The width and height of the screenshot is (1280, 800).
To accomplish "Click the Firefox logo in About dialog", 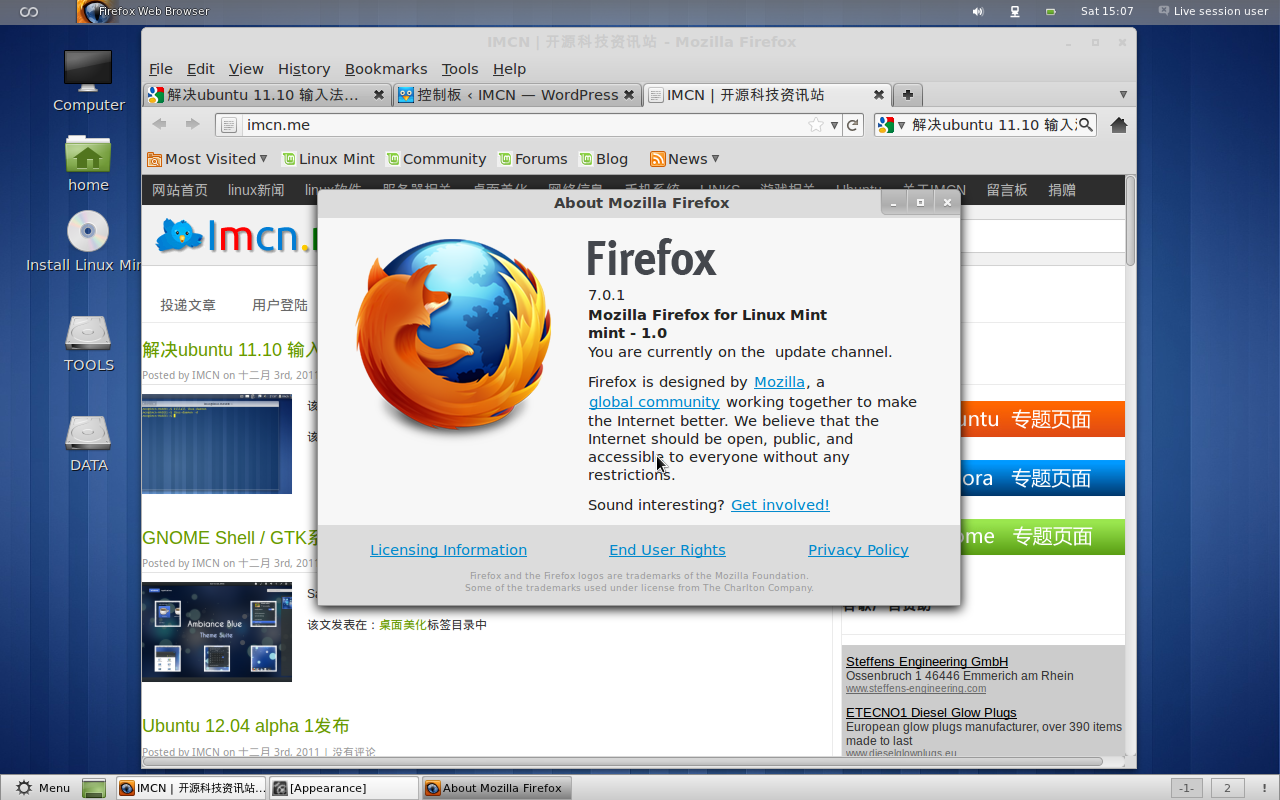I will coord(453,336).
